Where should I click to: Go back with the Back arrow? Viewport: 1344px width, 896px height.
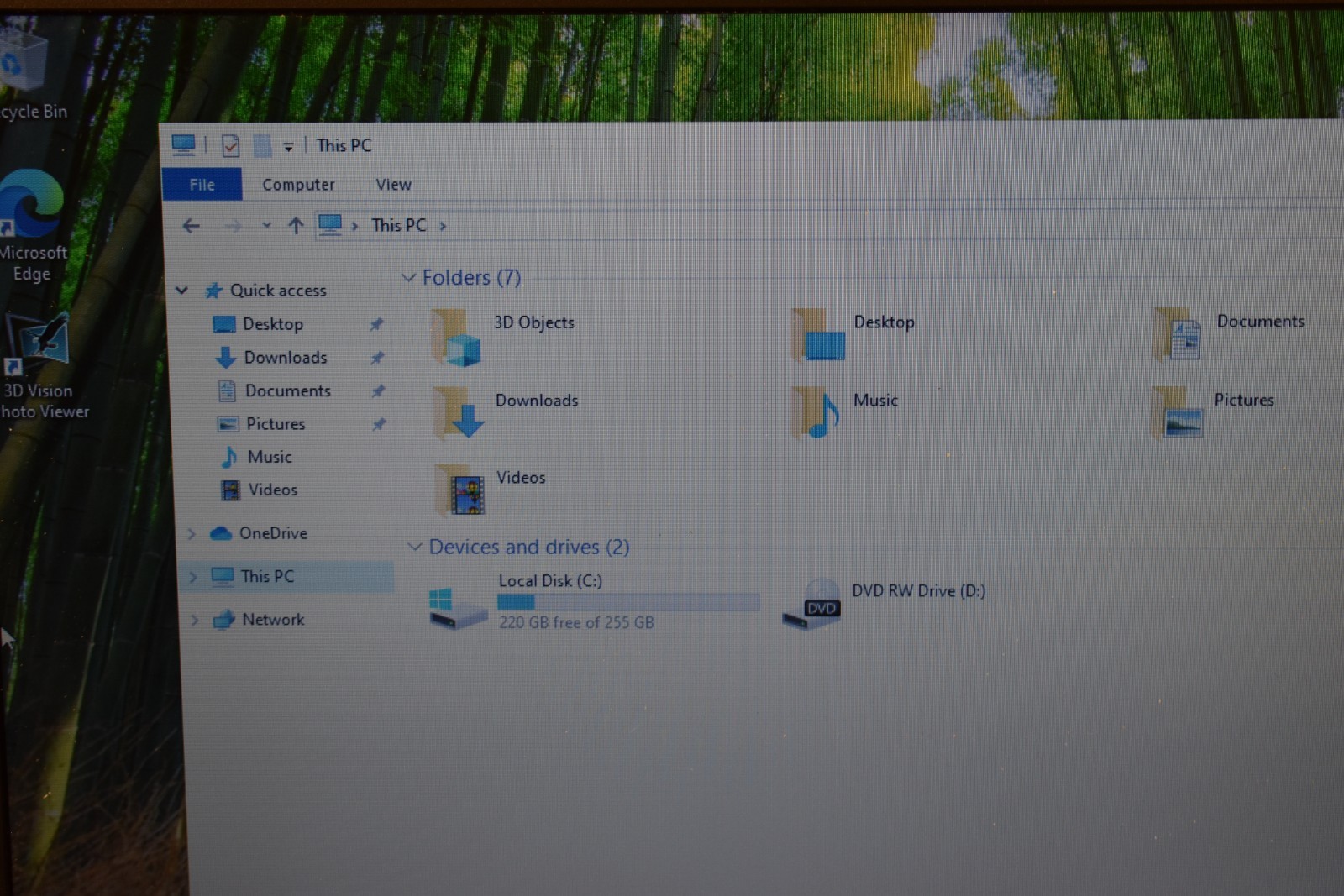192,226
